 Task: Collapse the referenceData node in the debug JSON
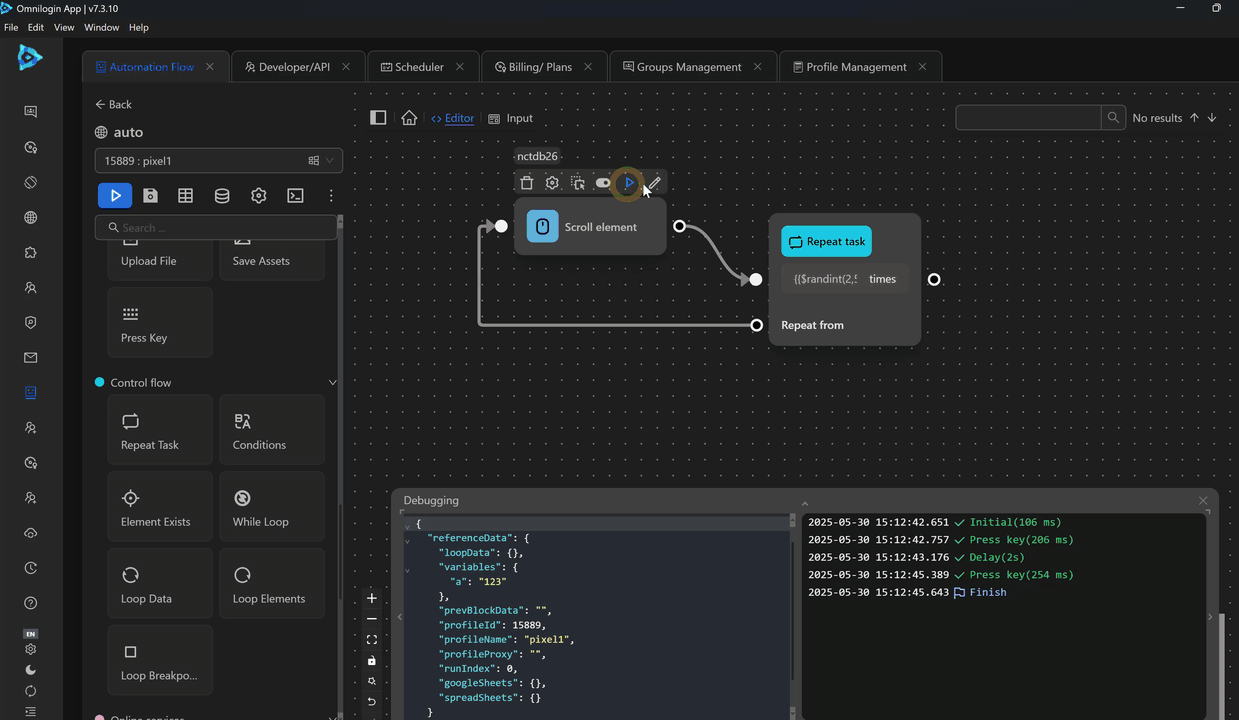click(407, 539)
